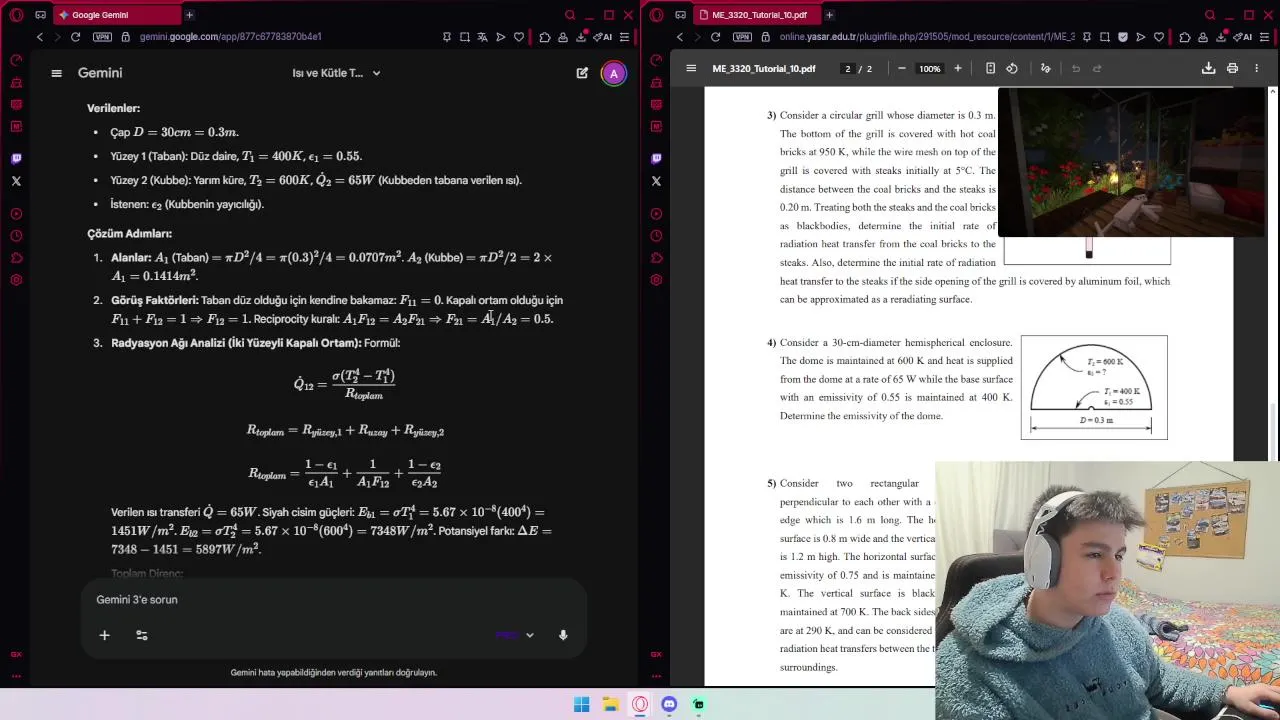The image size is (1280, 720).
Task: Open the shield ad blocker icon in the PDF window
Action: pyautogui.click(x=1123, y=37)
